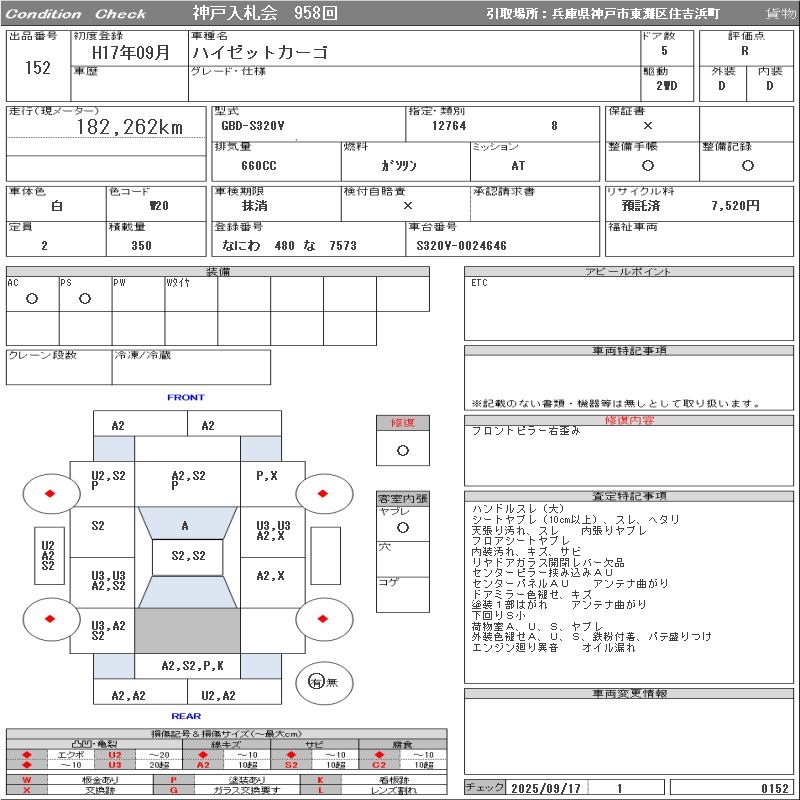Click the front-right tire damage marker
The width and height of the screenshot is (800, 800).
(x=322, y=493)
